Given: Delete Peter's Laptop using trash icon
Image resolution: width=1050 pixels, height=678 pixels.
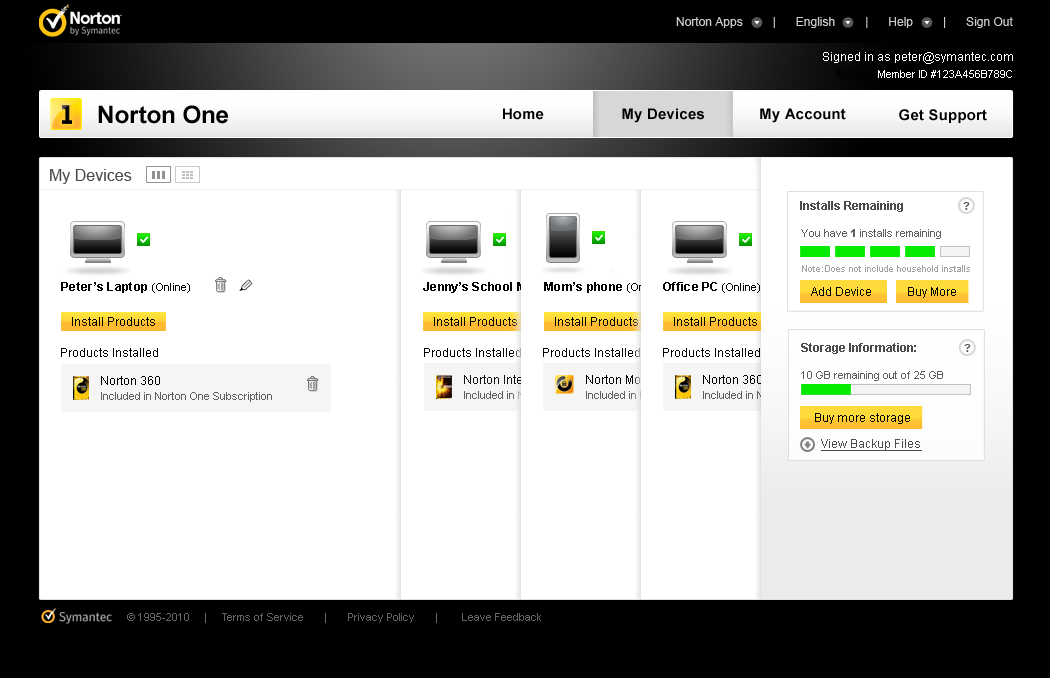Looking at the screenshot, I should (220, 285).
